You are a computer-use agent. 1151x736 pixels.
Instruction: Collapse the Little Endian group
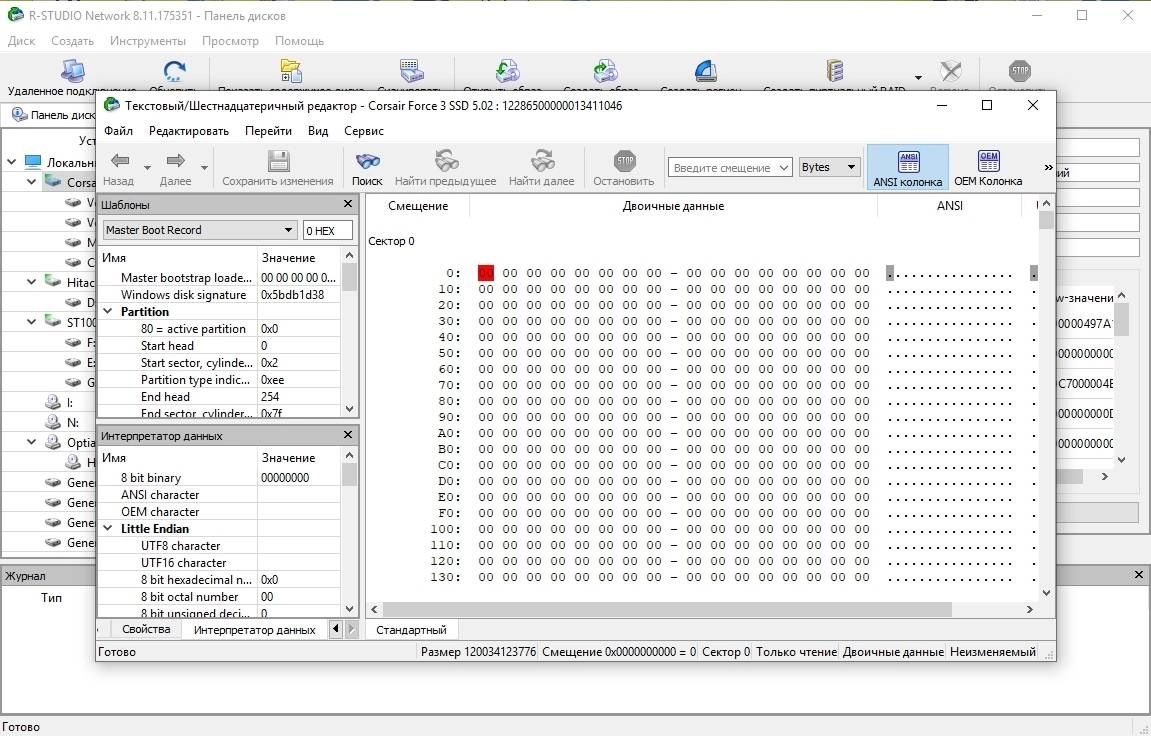tap(108, 528)
